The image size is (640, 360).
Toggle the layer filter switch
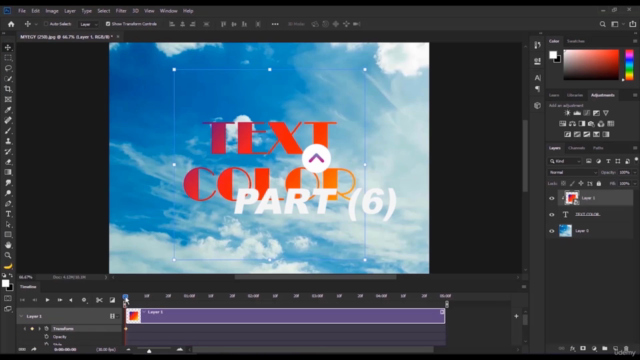pos(636,160)
